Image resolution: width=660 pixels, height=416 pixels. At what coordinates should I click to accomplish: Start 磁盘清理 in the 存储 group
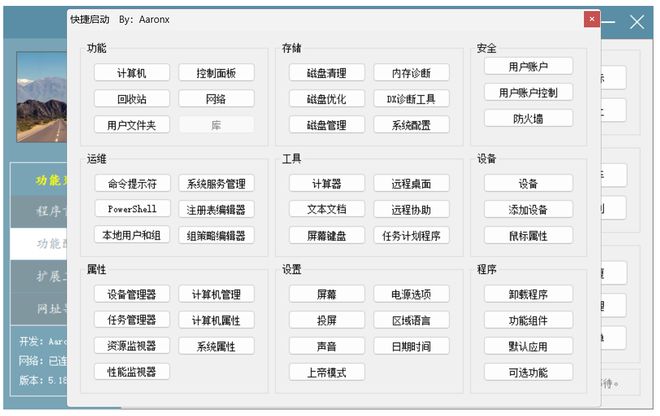pos(327,73)
